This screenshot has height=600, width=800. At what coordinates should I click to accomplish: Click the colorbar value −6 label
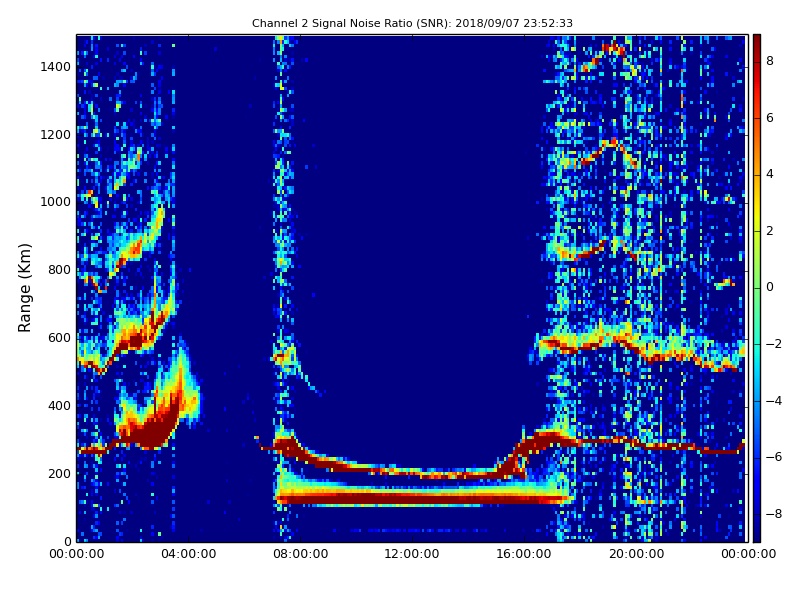point(774,457)
